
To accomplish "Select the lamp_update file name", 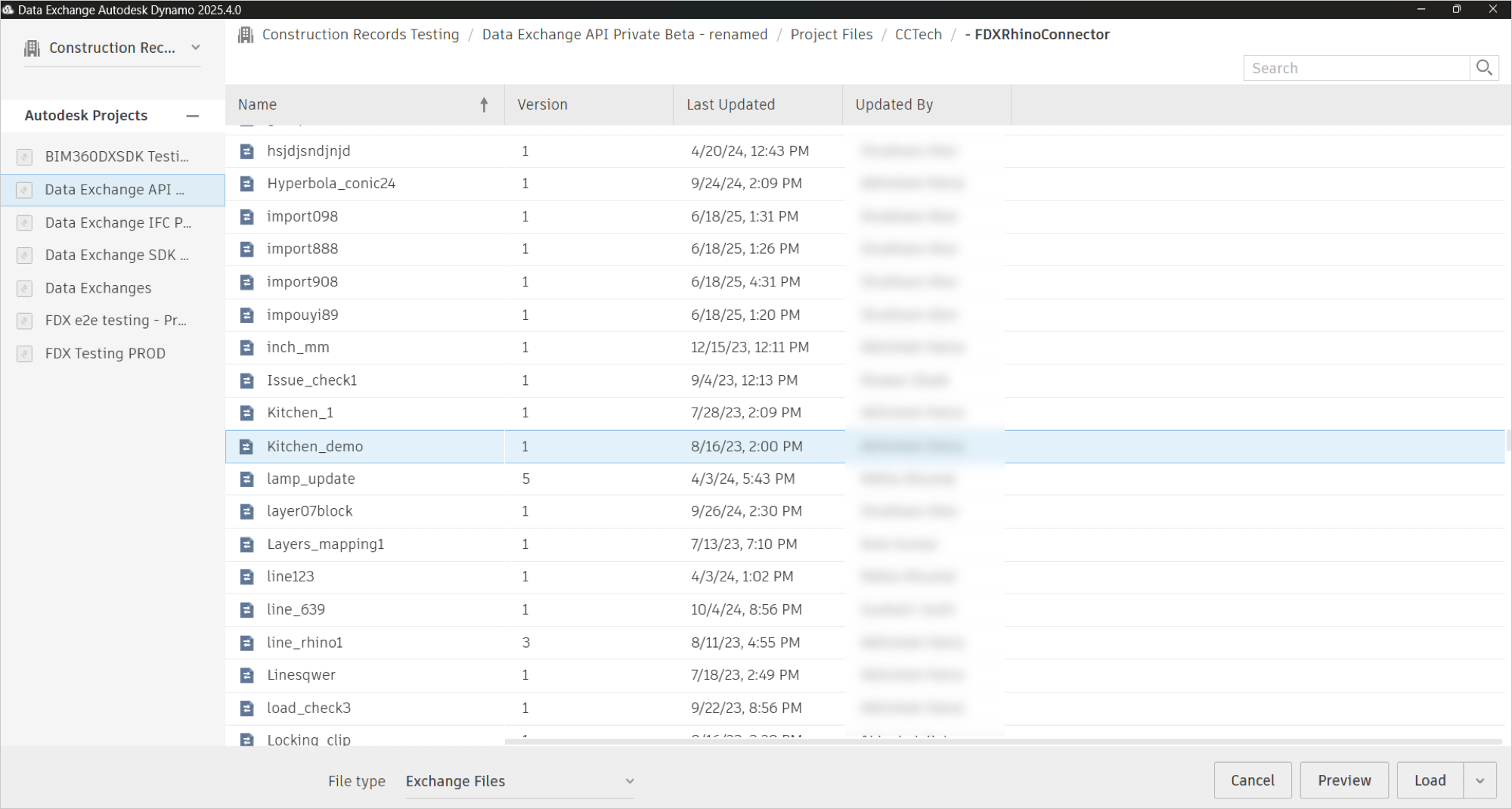I will click(x=311, y=479).
